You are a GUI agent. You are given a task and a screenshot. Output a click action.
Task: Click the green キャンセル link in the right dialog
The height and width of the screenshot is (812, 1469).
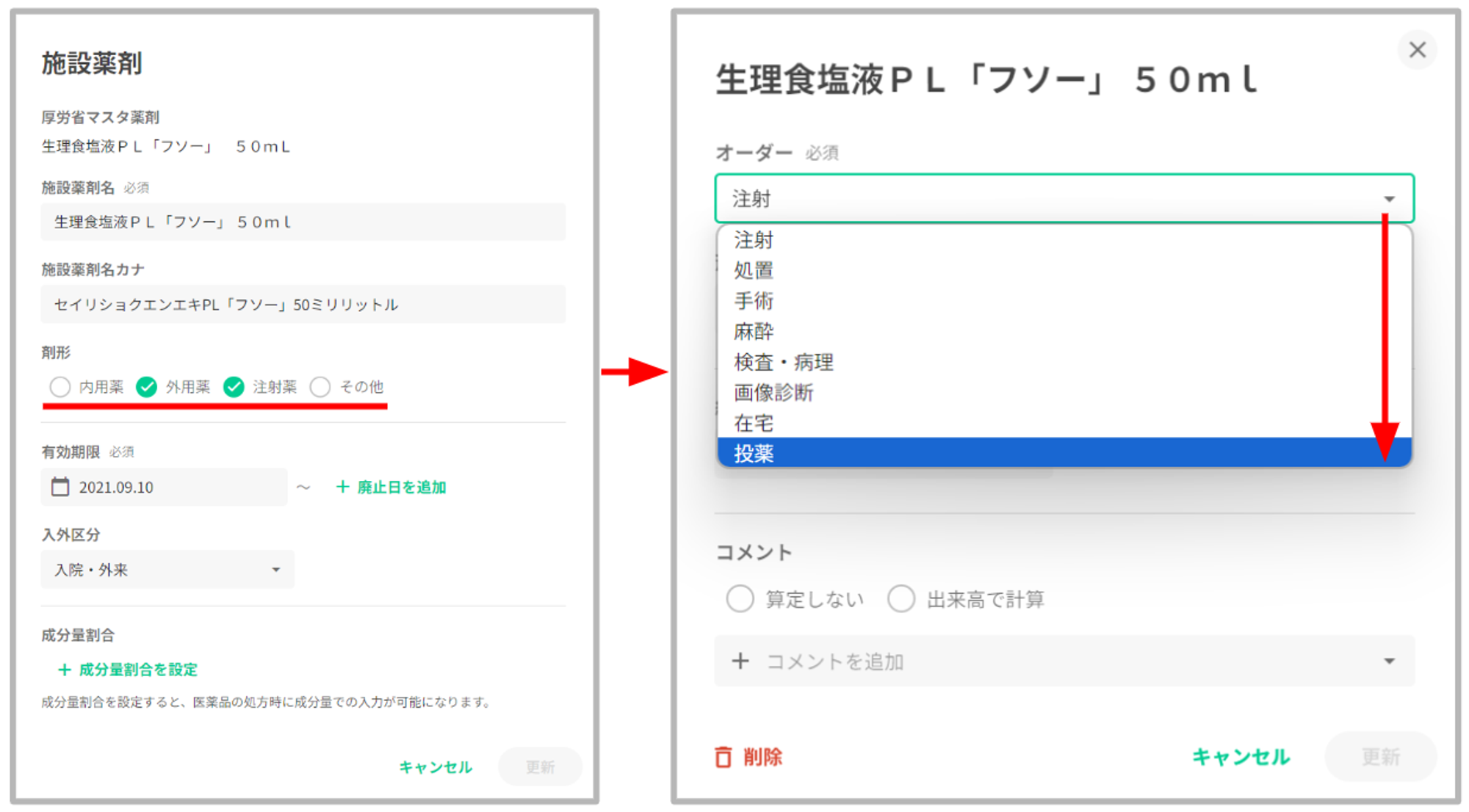(x=1241, y=757)
